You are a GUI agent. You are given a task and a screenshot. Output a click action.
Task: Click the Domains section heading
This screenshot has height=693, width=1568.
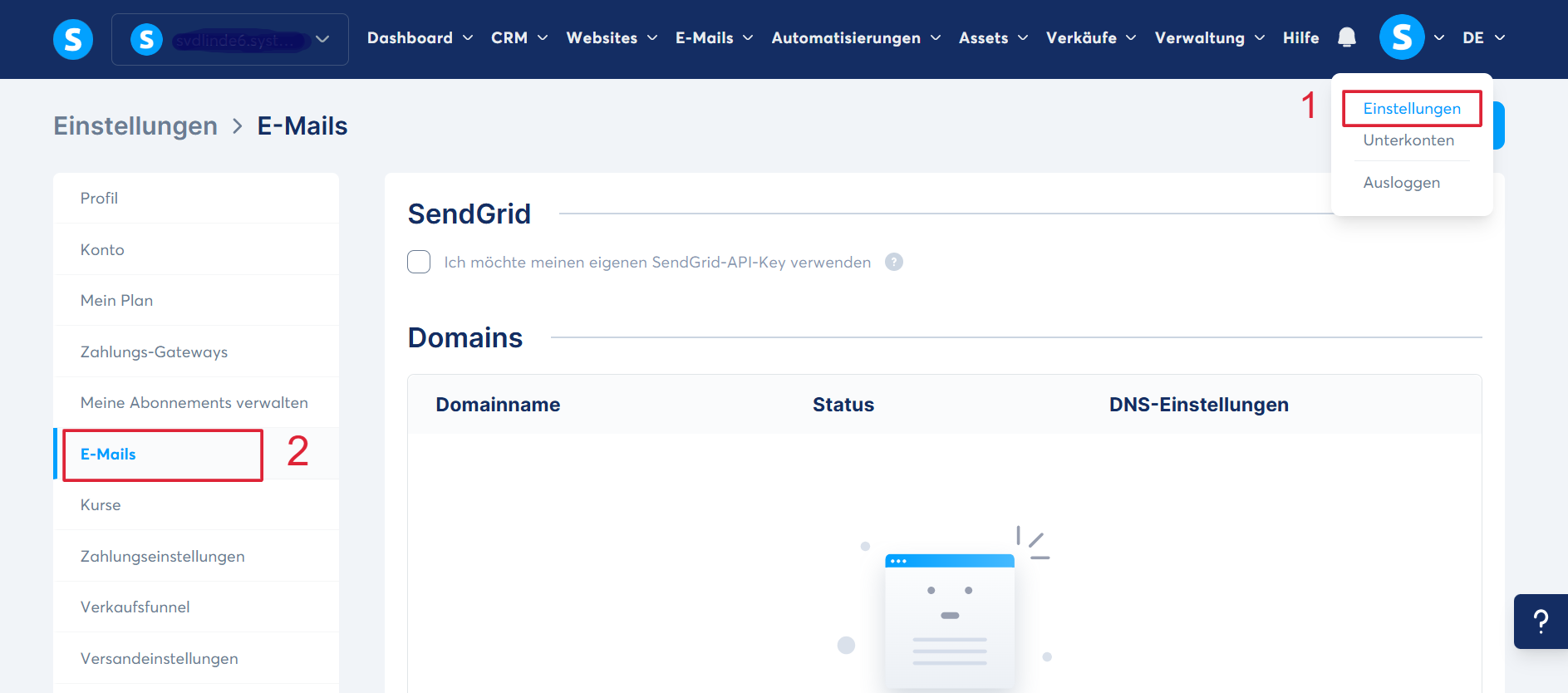[465, 338]
